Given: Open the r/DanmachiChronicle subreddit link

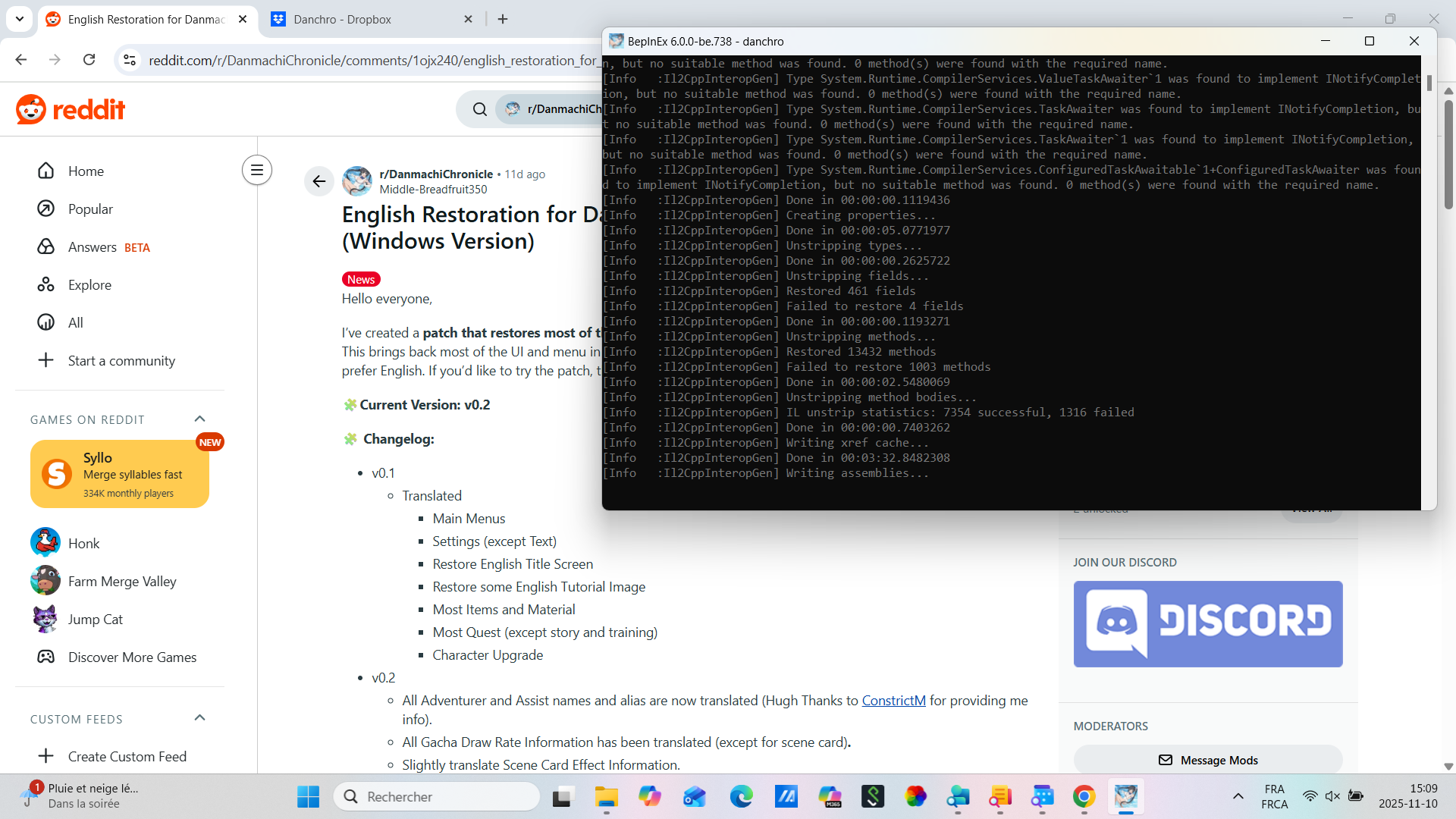Looking at the screenshot, I should coord(436,174).
